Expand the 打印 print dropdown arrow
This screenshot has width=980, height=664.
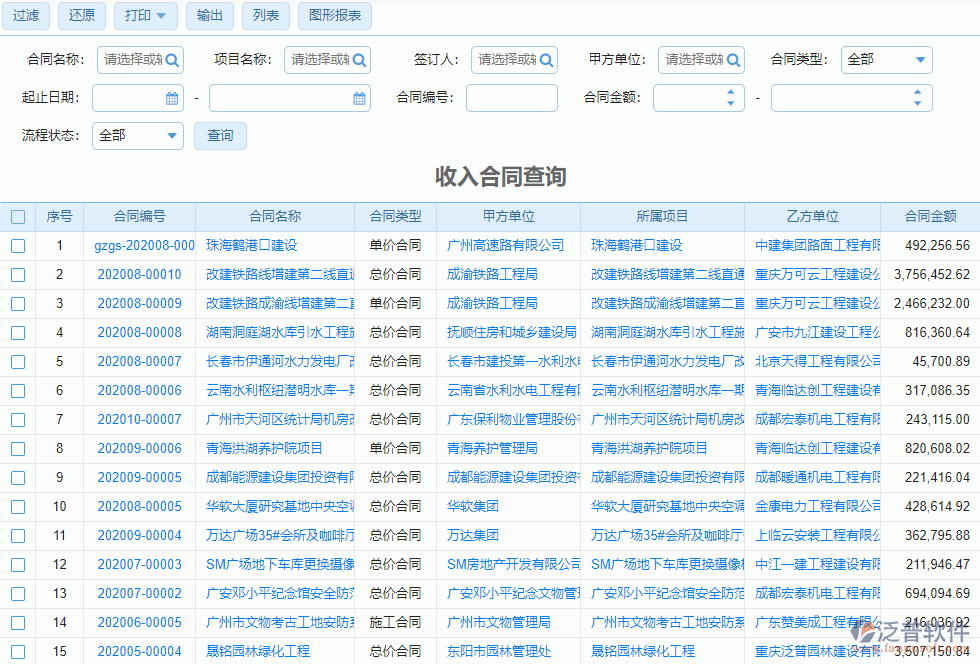[163, 16]
